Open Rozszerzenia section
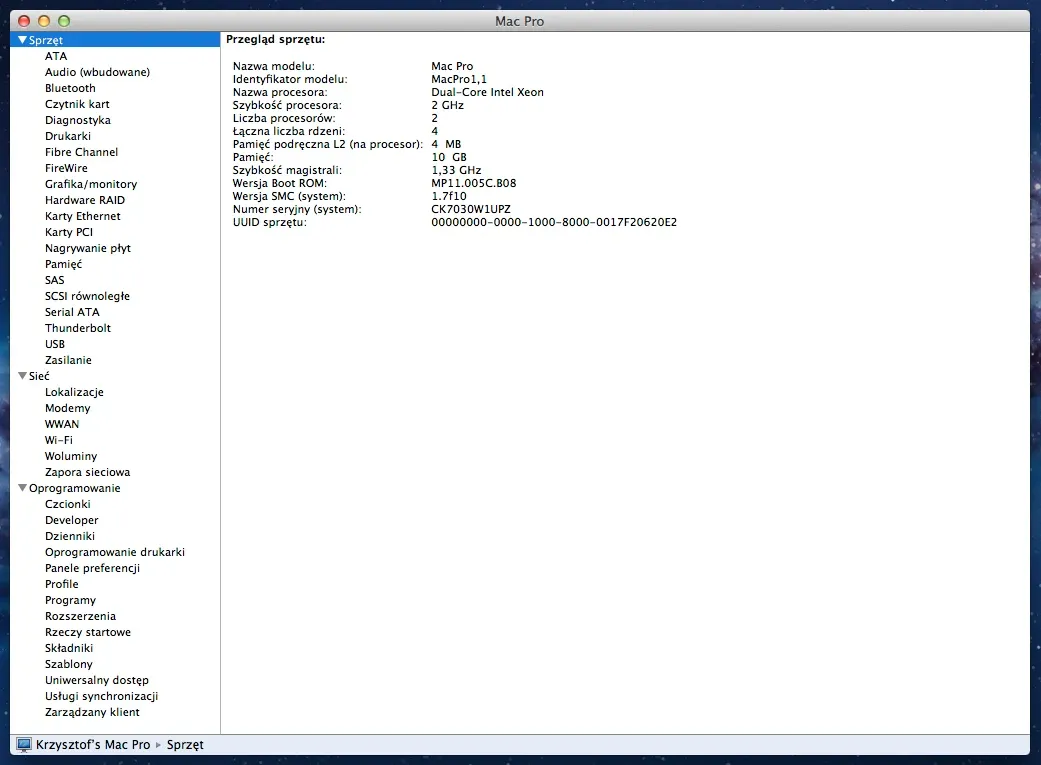Image resolution: width=1041 pixels, height=765 pixels. pyautogui.click(x=80, y=616)
